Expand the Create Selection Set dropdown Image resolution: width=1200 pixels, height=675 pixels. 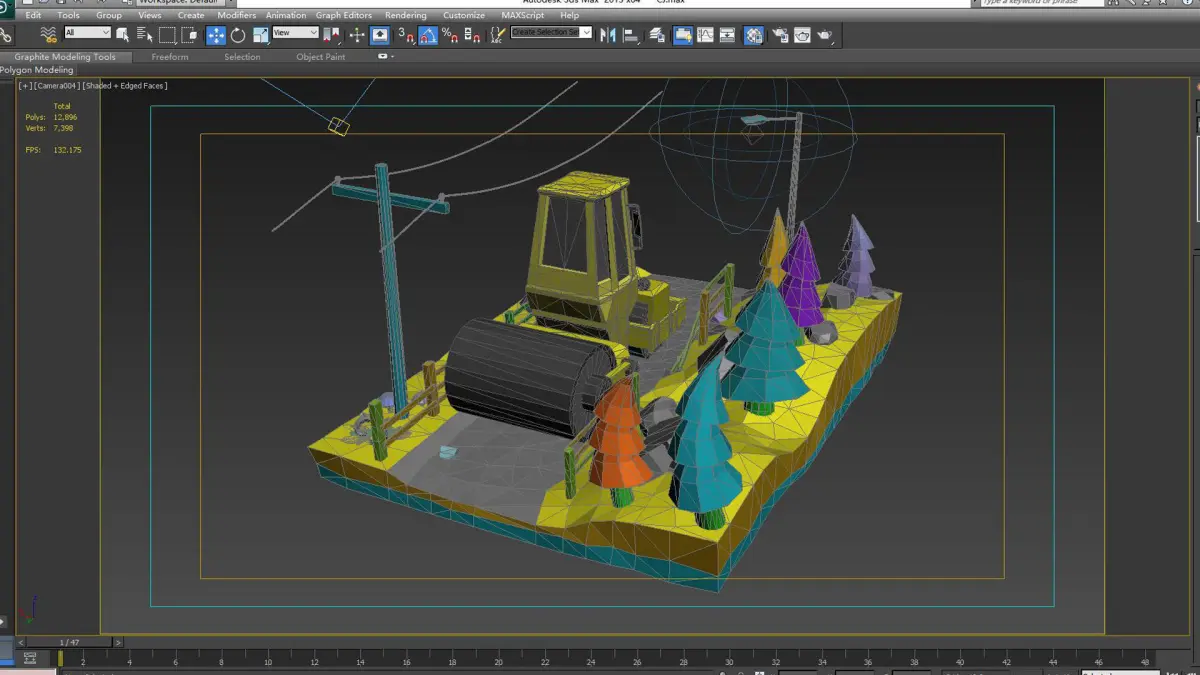pyautogui.click(x=586, y=33)
